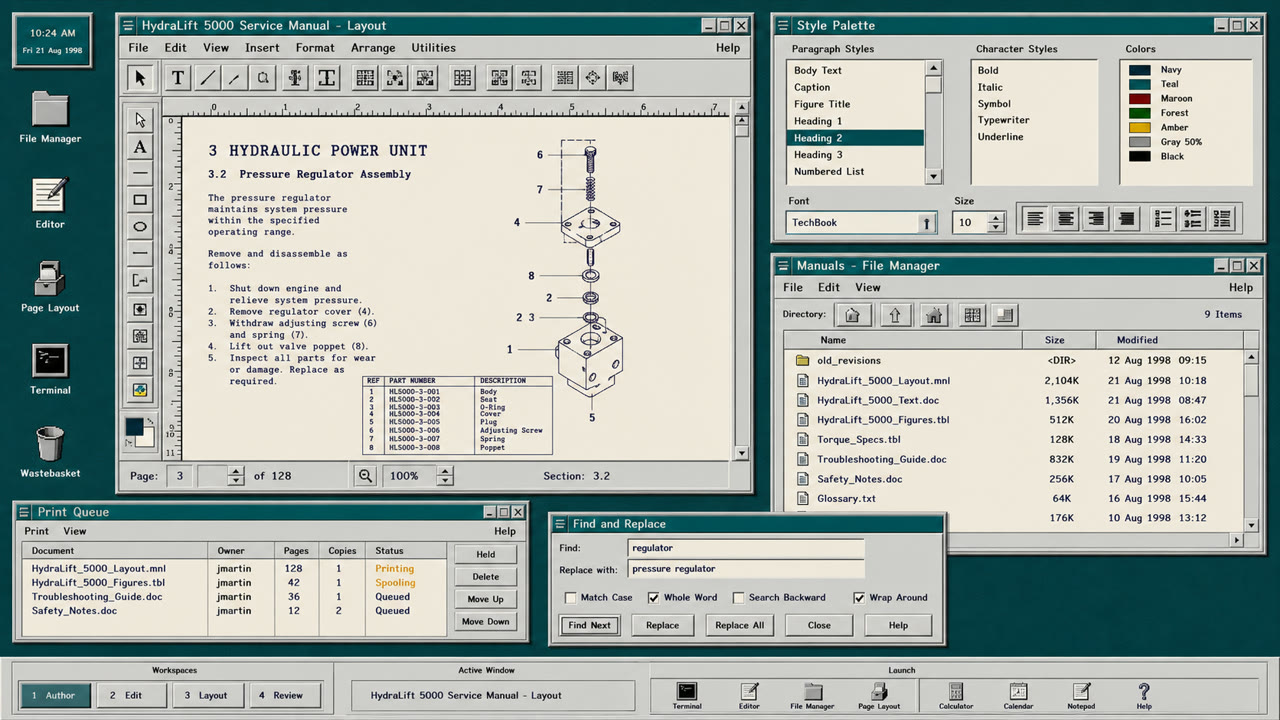
Task: Apply right paragraph alignment in Style Palette
Action: (x=1096, y=218)
